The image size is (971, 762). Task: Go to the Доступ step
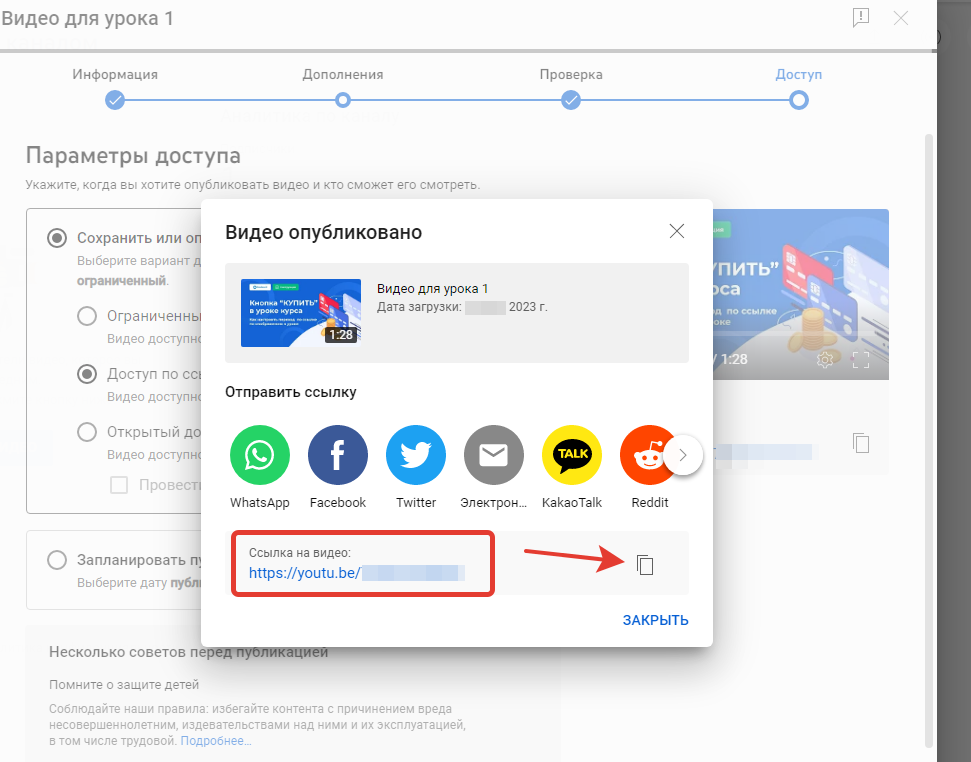[x=799, y=100]
